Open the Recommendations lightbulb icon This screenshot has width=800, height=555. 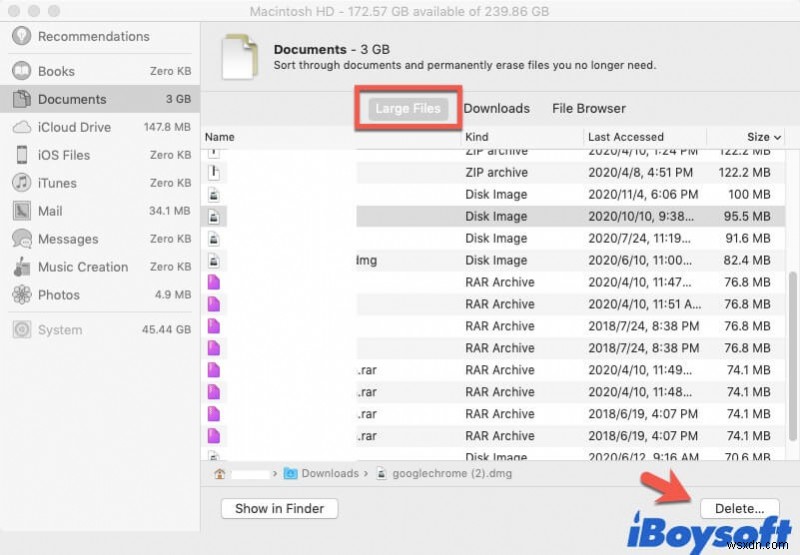pos(21,36)
